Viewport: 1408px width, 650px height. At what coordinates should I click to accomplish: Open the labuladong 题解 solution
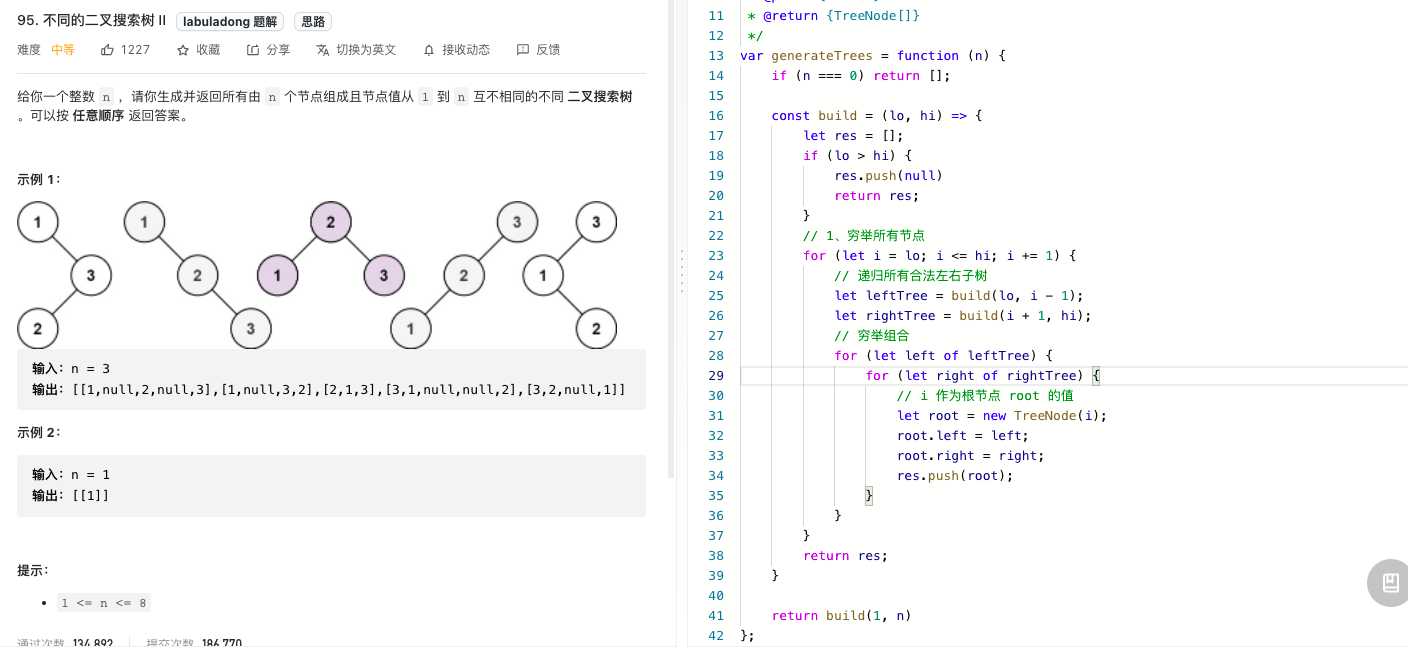point(230,21)
